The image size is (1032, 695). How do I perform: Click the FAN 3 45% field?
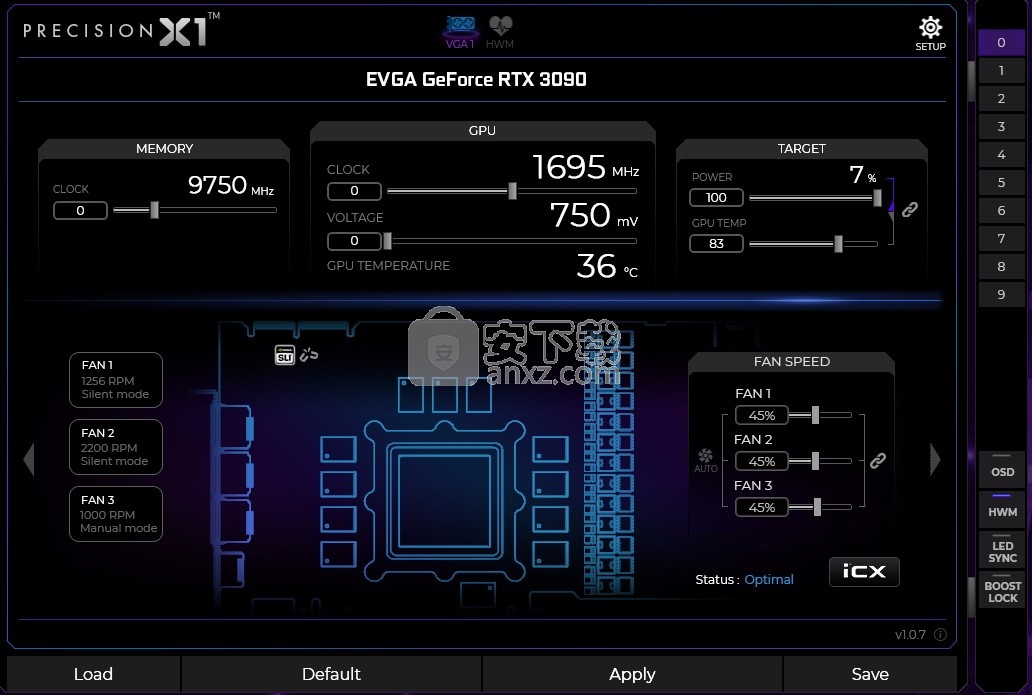click(x=761, y=507)
